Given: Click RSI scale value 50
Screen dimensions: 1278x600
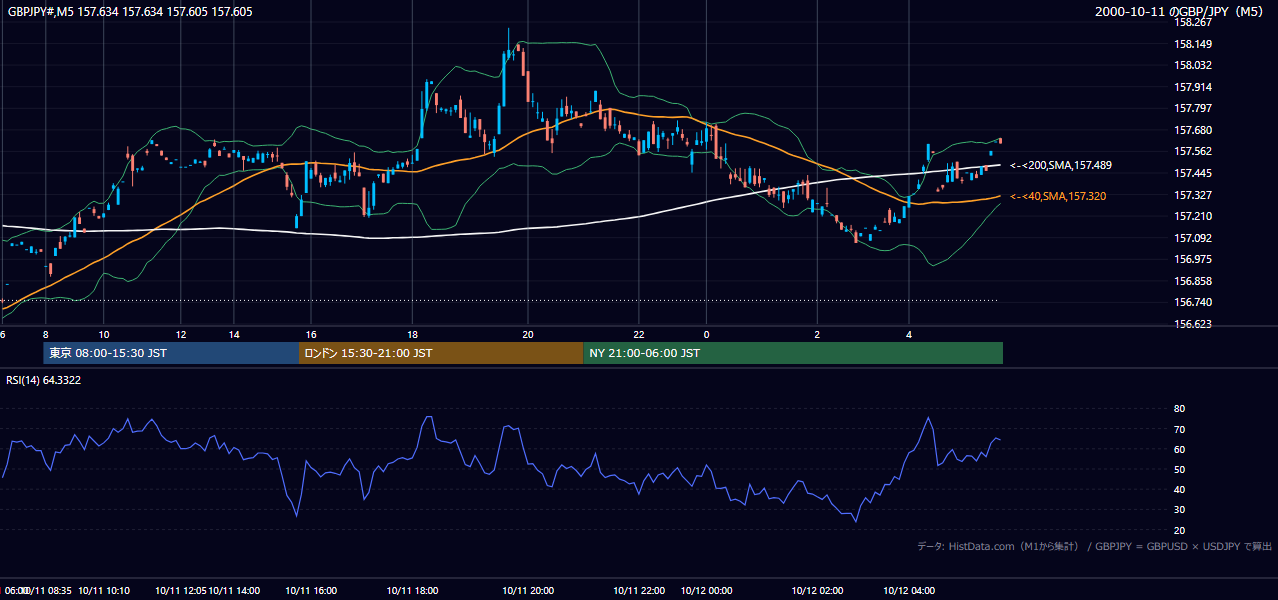Looking at the screenshot, I should pos(1180,469).
